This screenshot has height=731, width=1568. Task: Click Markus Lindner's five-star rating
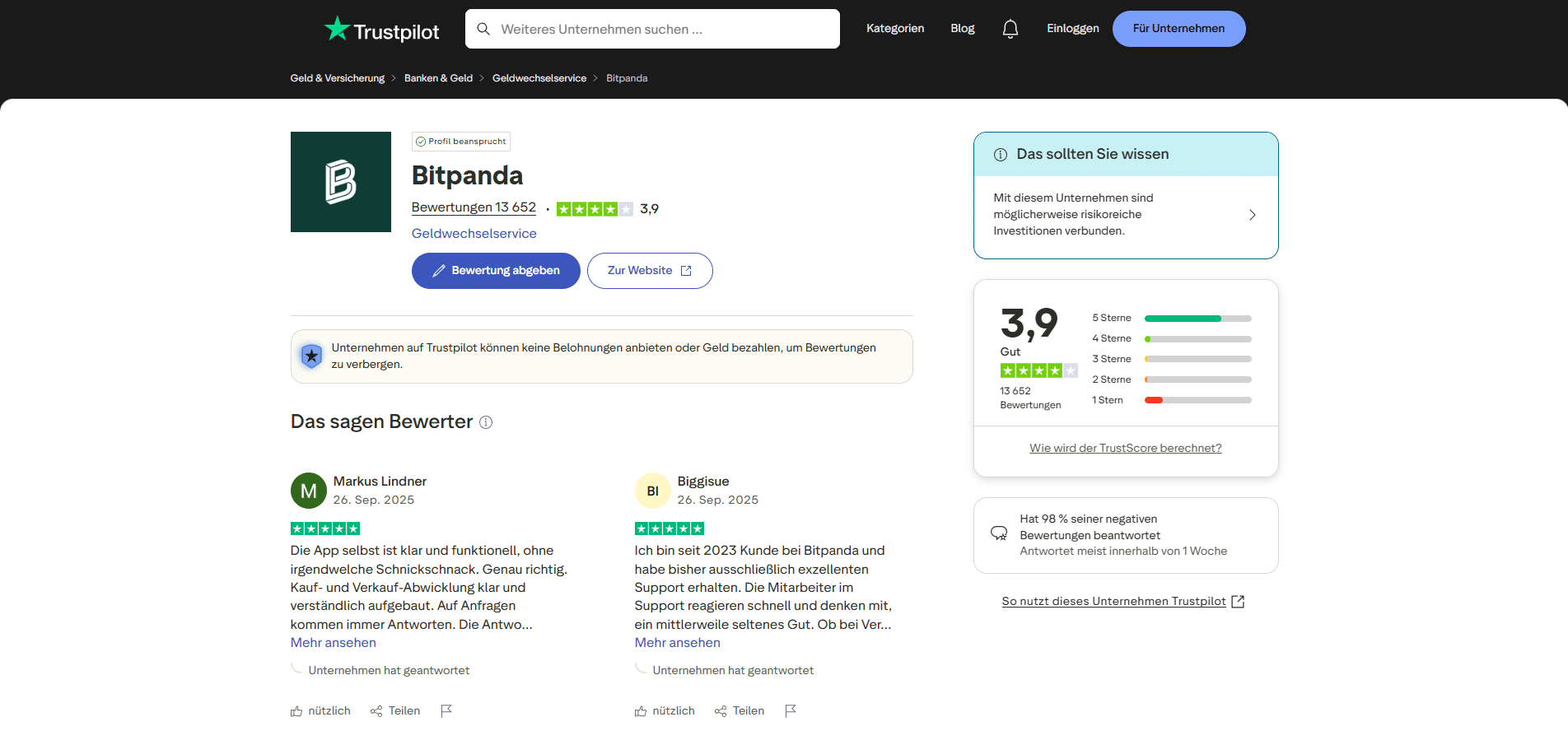[x=325, y=528]
